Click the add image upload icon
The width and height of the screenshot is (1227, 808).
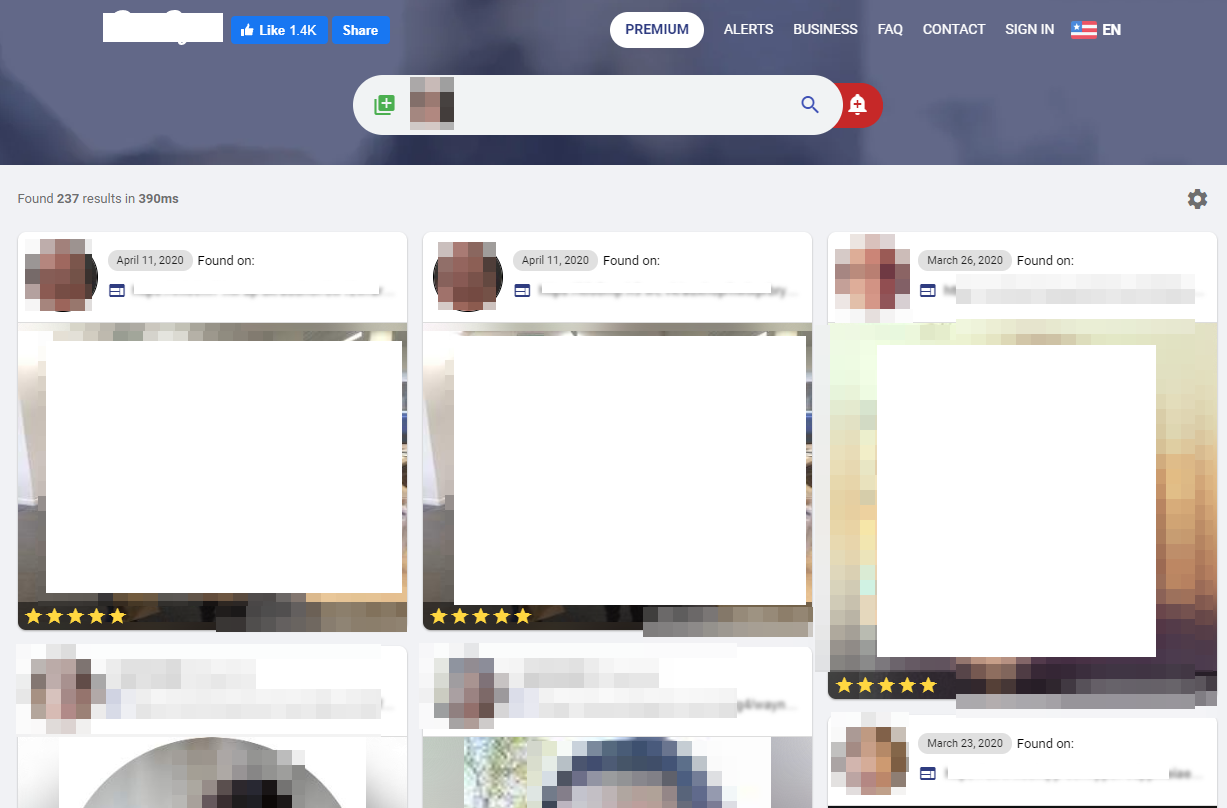(x=384, y=105)
